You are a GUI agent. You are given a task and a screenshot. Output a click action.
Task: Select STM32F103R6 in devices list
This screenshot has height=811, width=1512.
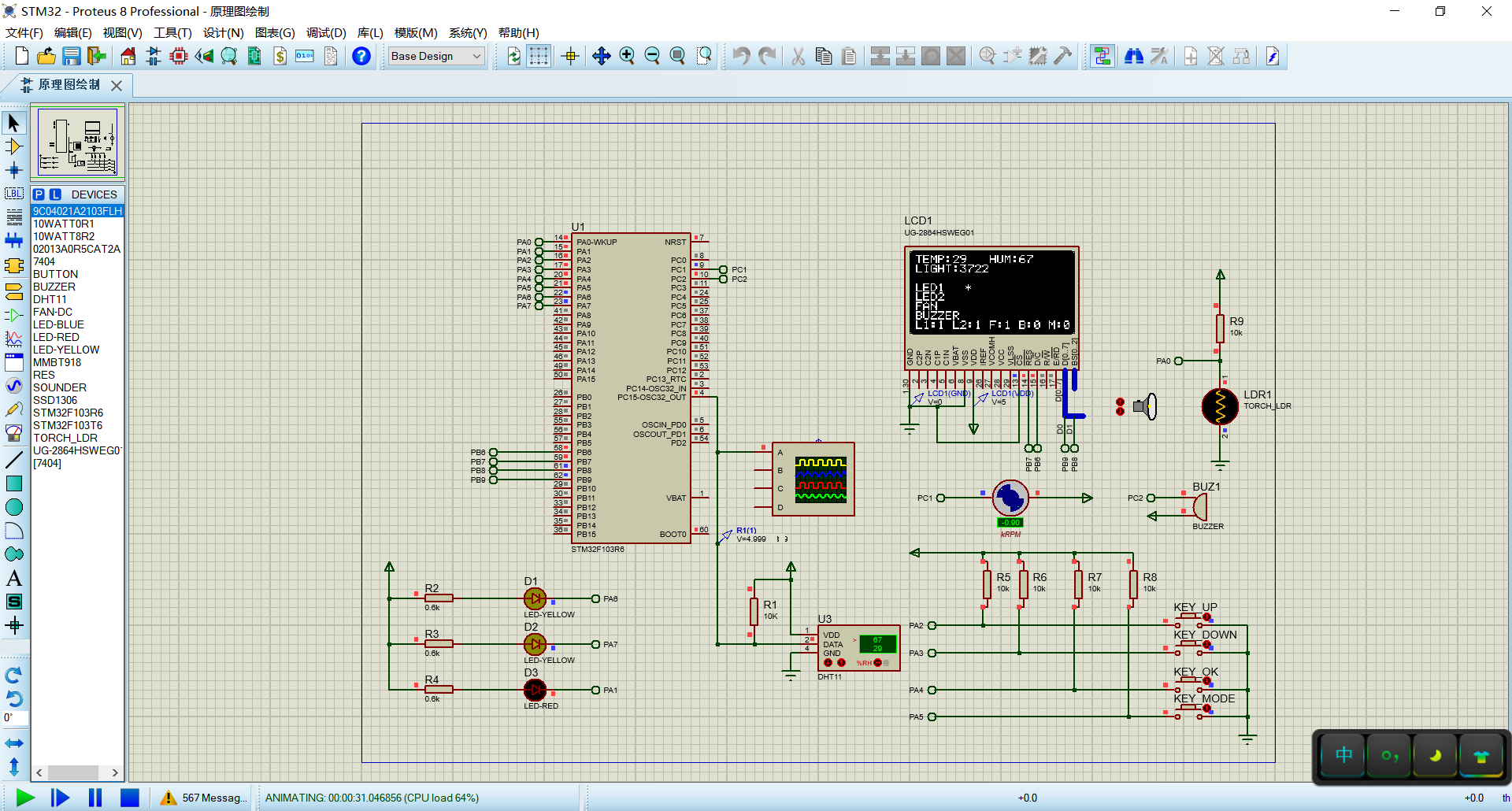tap(68, 413)
